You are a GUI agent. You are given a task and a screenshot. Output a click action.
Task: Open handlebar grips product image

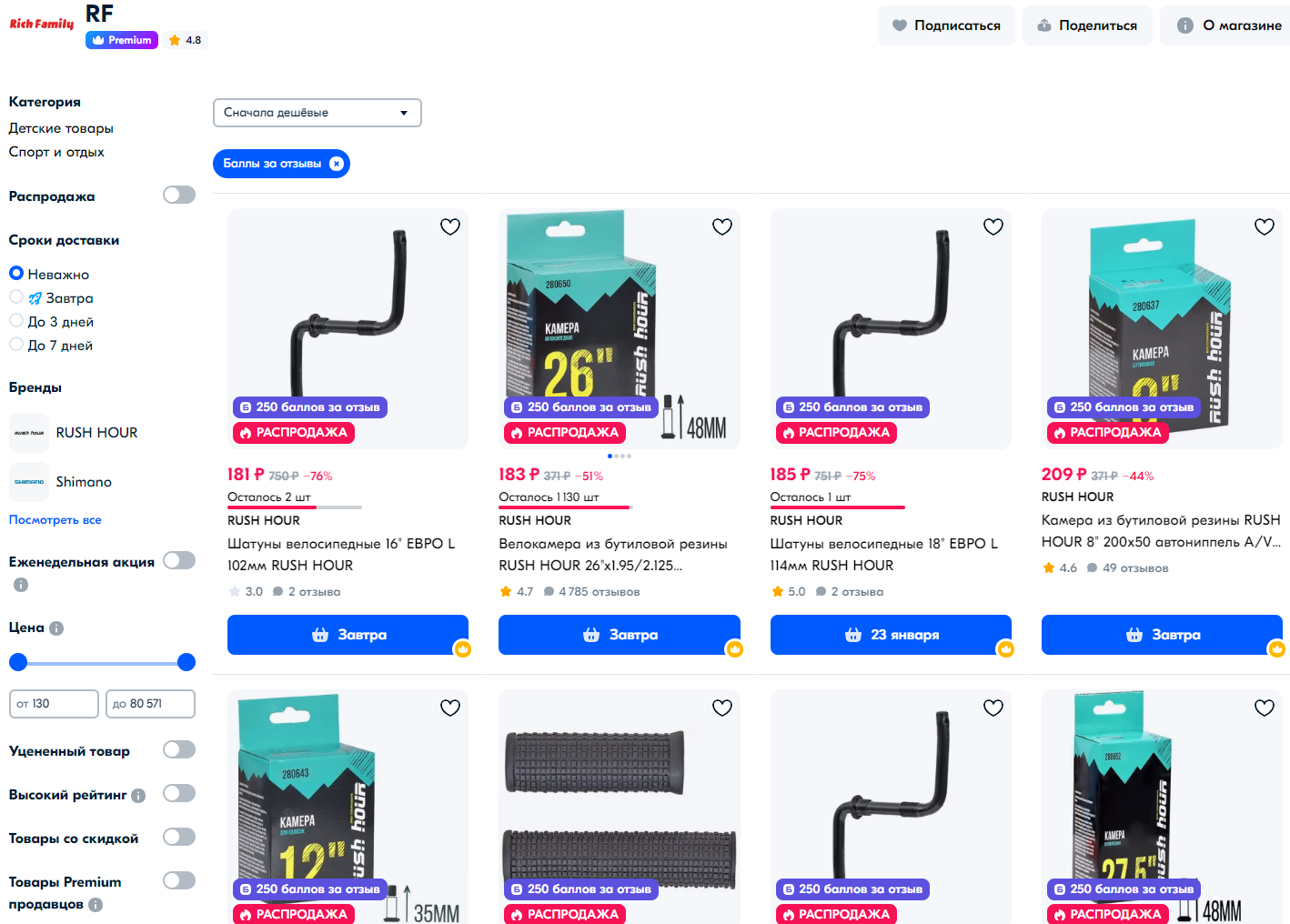(620, 807)
